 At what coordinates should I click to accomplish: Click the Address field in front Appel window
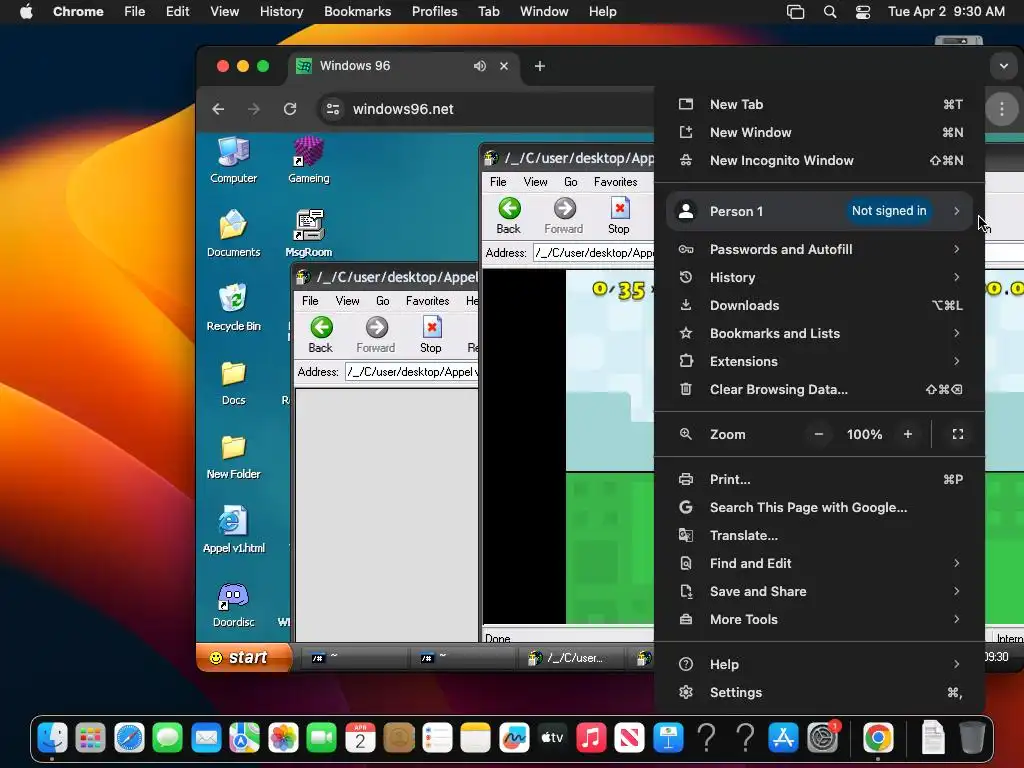[x=411, y=372]
